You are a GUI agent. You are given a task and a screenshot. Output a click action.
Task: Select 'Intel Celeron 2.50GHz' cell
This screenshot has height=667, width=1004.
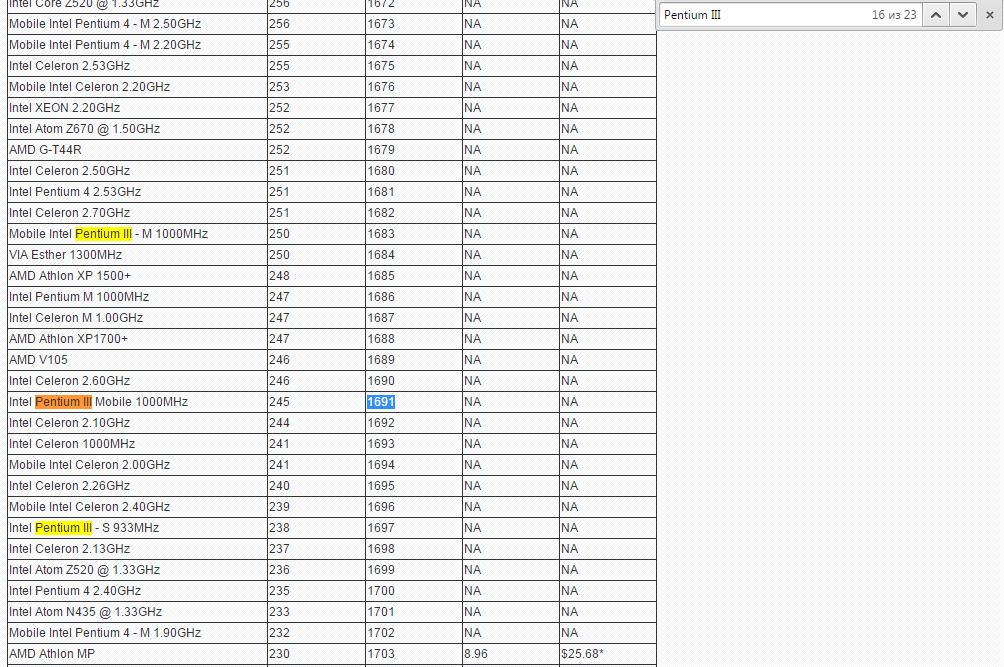(137, 171)
